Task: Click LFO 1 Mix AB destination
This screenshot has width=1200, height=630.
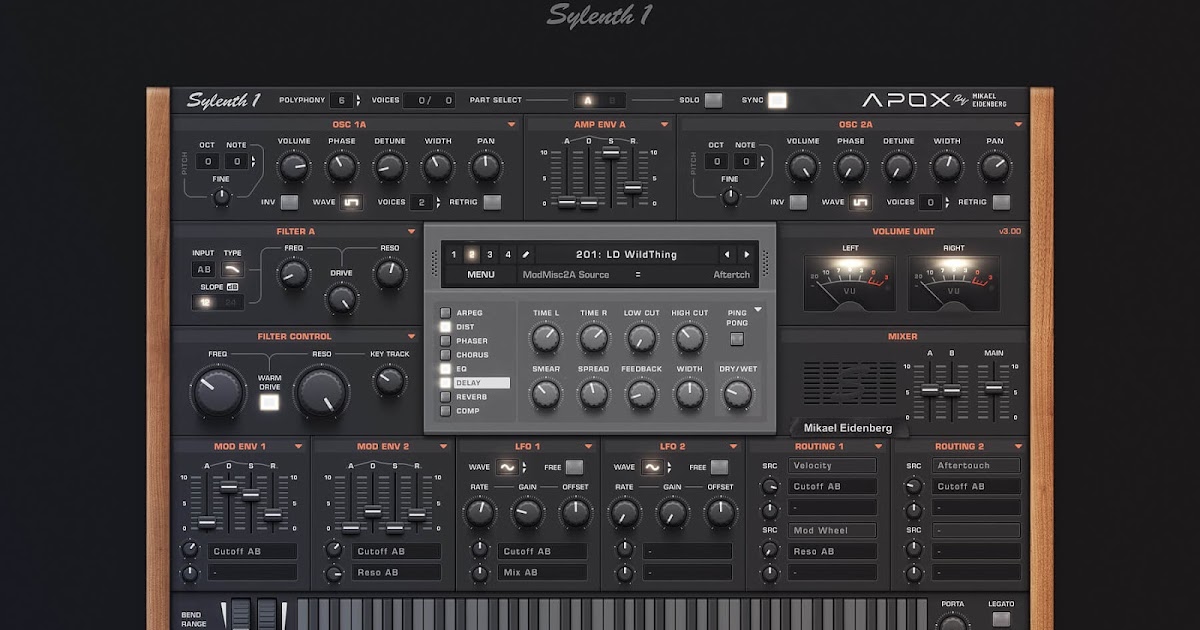Action: pos(541,573)
